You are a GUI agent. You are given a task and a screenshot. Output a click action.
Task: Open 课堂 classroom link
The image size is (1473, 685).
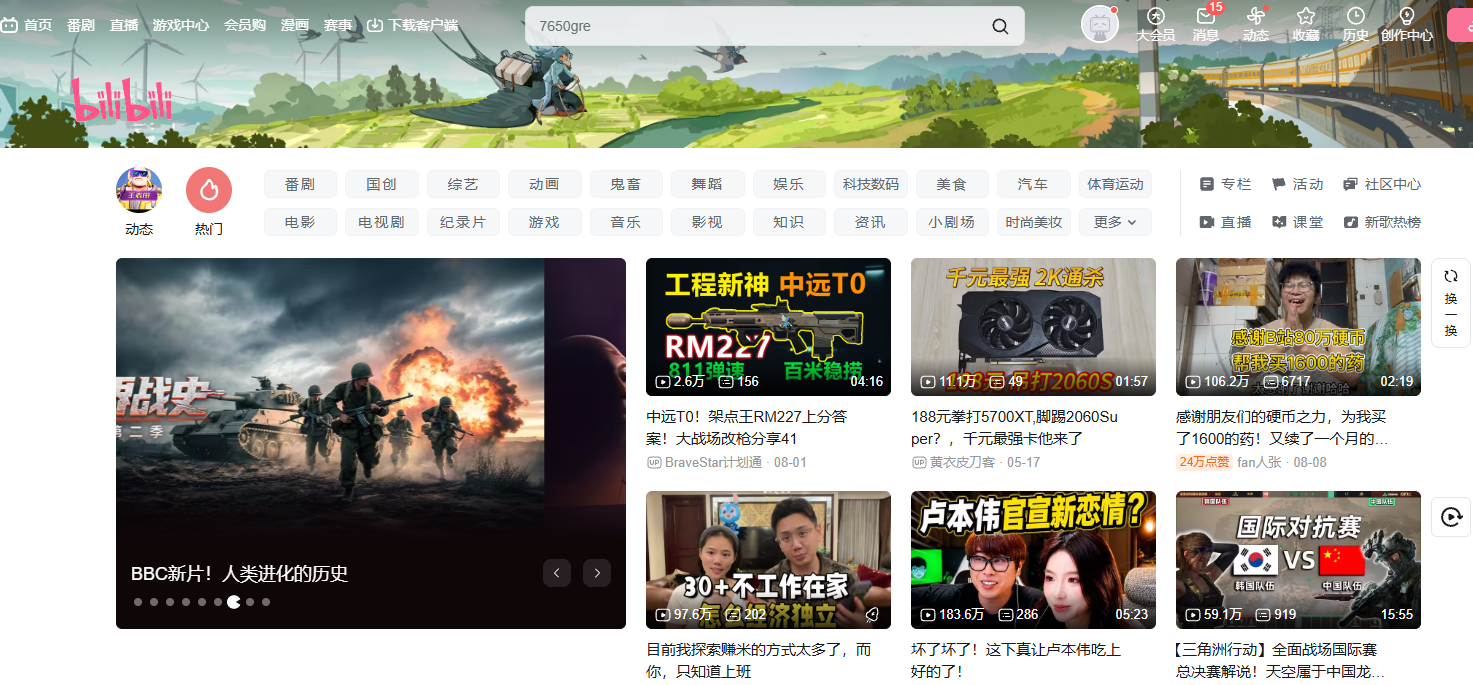coord(1297,222)
